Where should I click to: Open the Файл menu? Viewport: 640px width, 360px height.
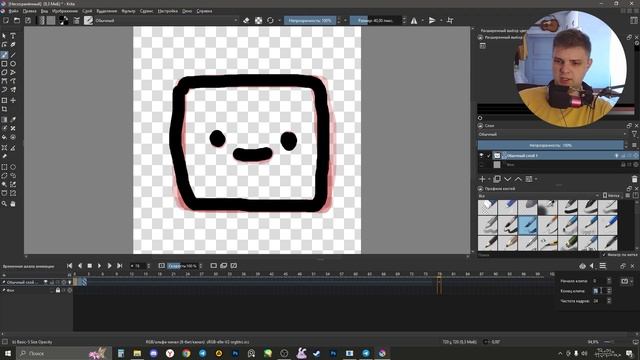click(x=13, y=11)
